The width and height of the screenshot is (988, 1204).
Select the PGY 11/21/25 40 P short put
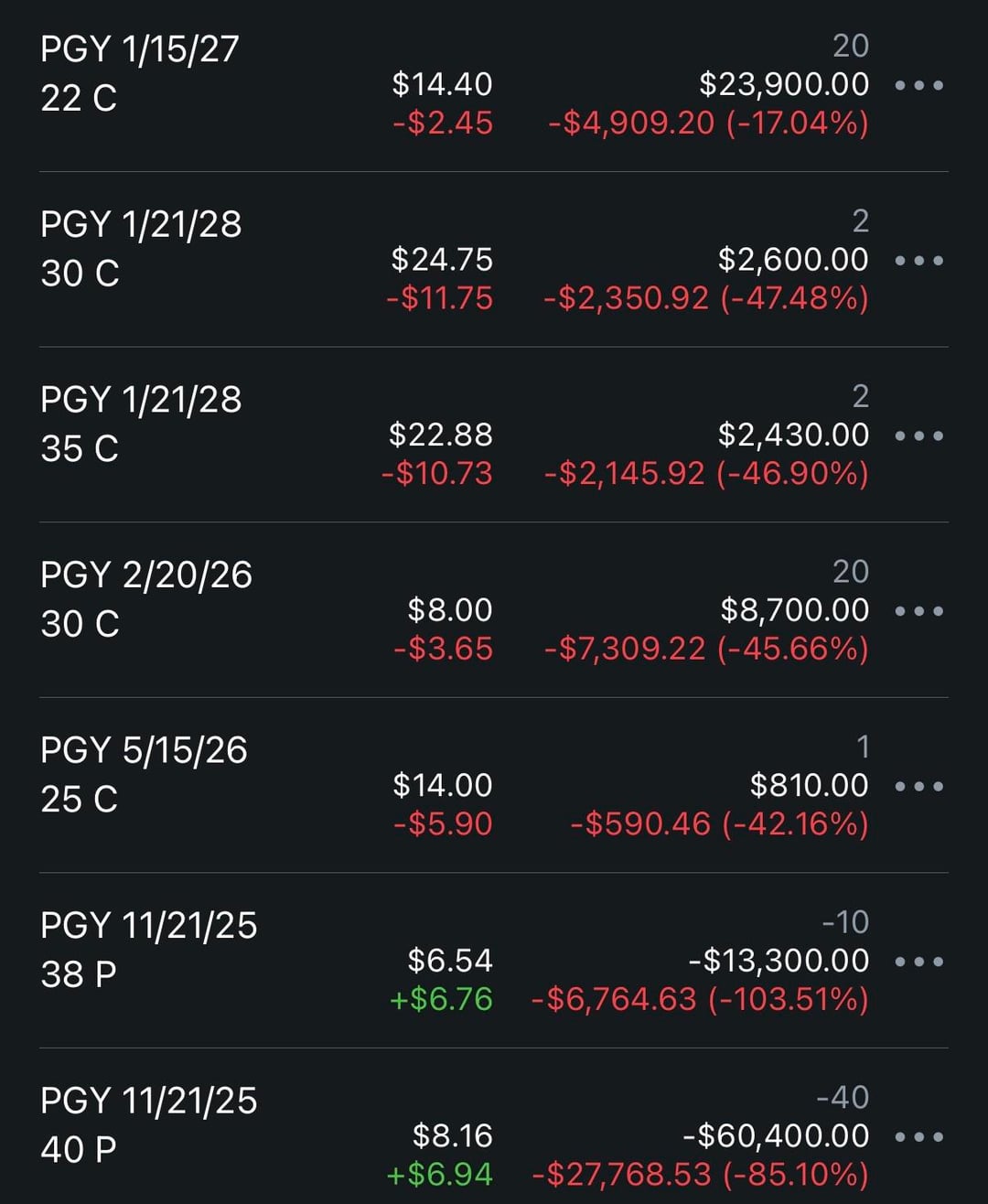[148, 1125]
